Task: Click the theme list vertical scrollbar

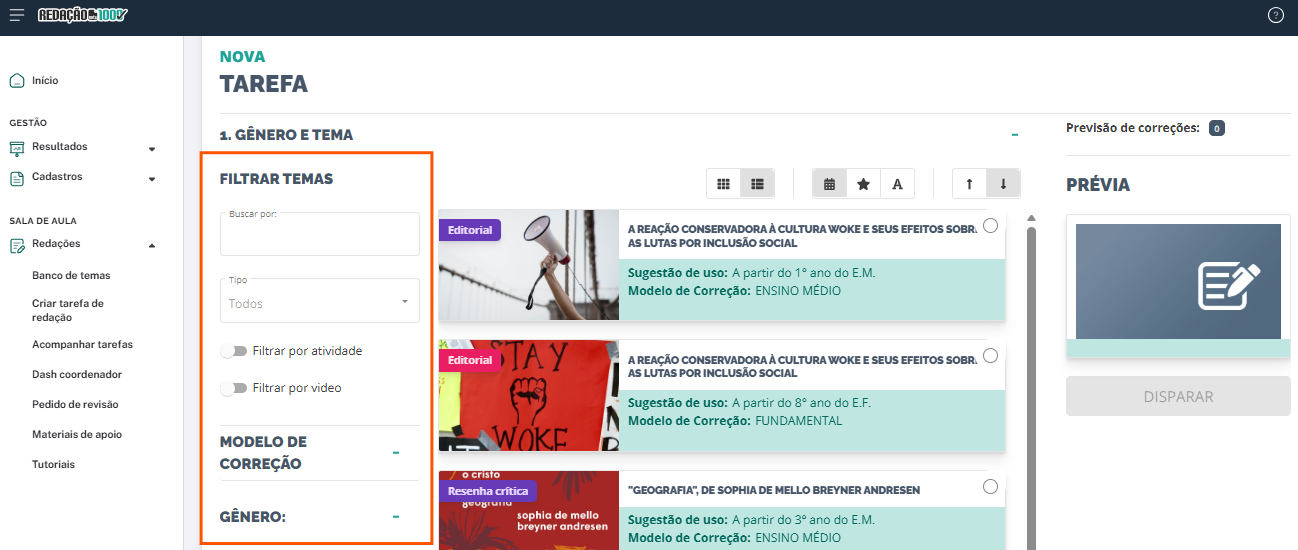Action: 1031,385
